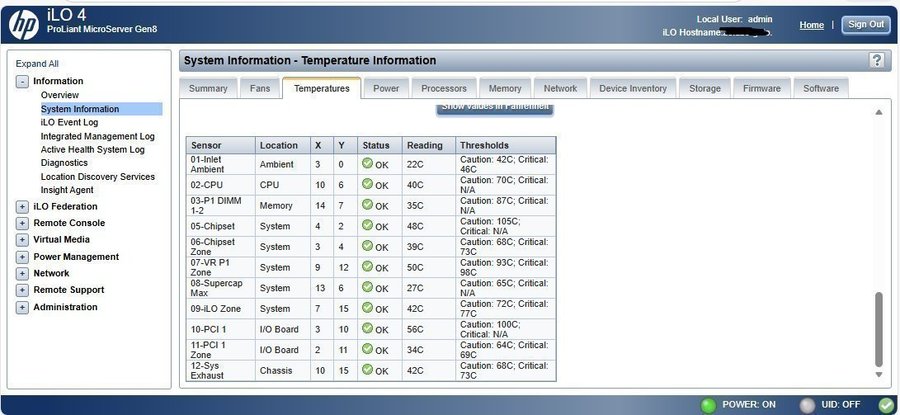Click OK status icon for 10-PCI 1
This screenshot has height=415, width=900.
click(367, 328)
